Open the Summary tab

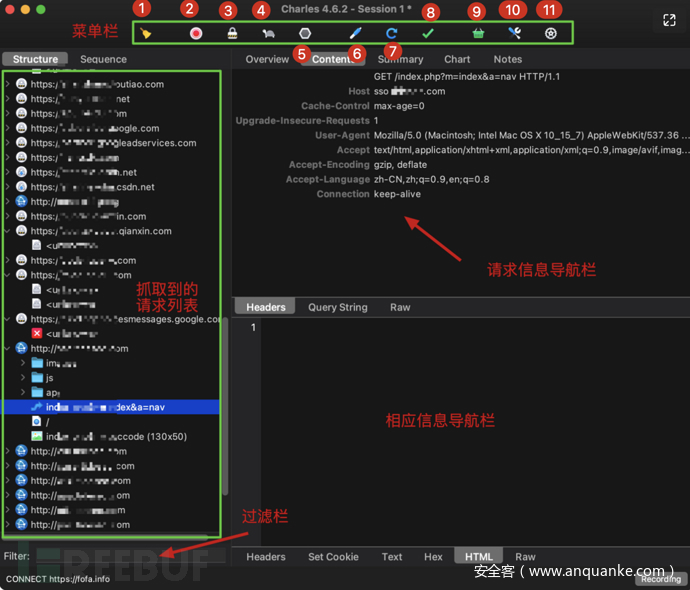(x=400, y=59)
